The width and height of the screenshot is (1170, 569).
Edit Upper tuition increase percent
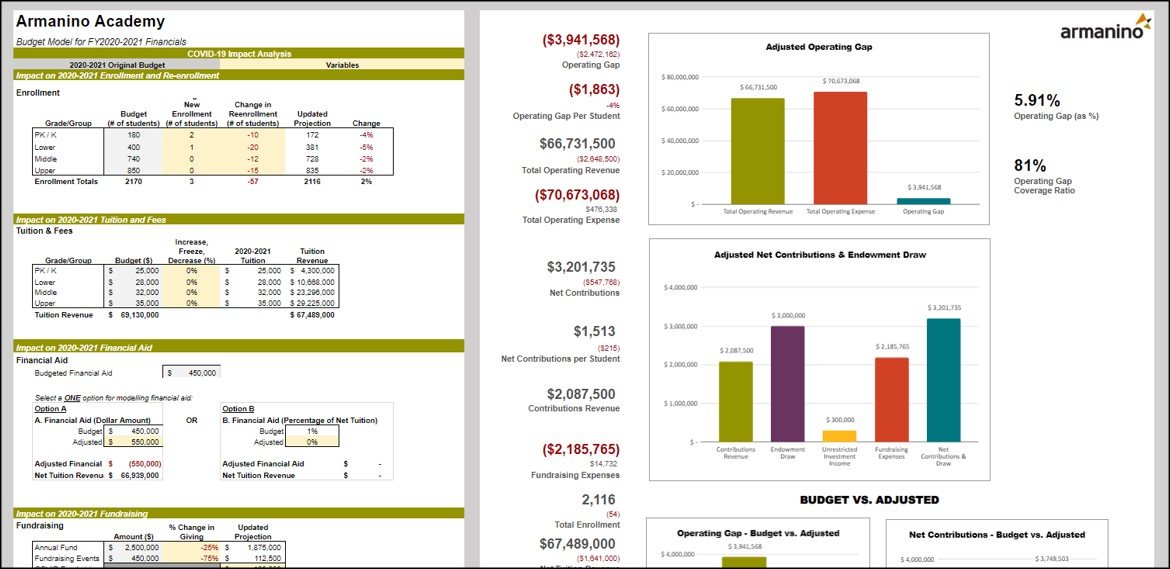191,304
